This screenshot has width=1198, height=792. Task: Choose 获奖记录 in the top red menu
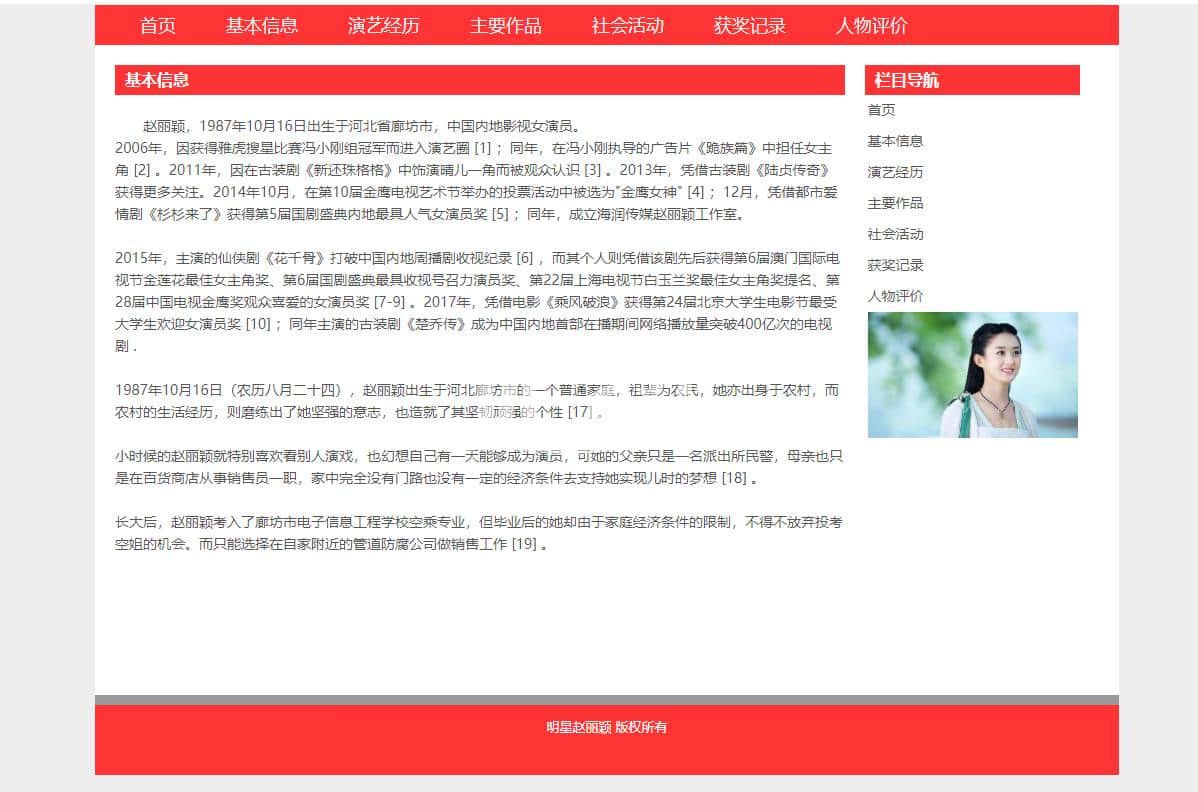tap(749, 26)
